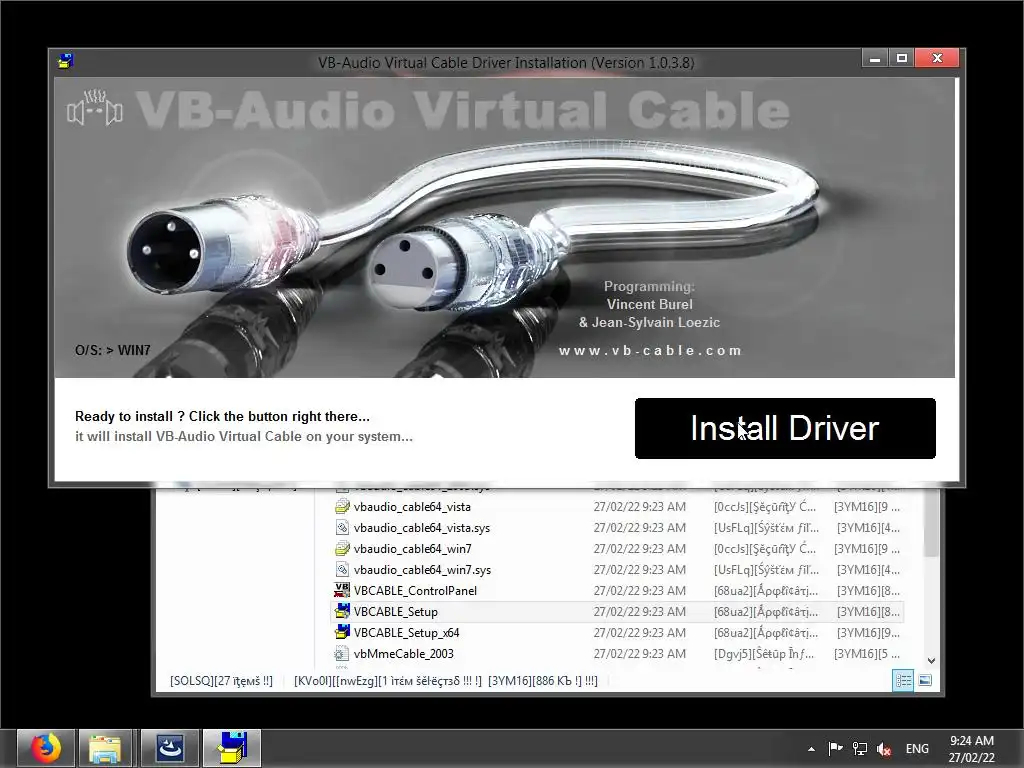Click the date cell of VBCABLE_Setup_x64 row

click(639, 632)
